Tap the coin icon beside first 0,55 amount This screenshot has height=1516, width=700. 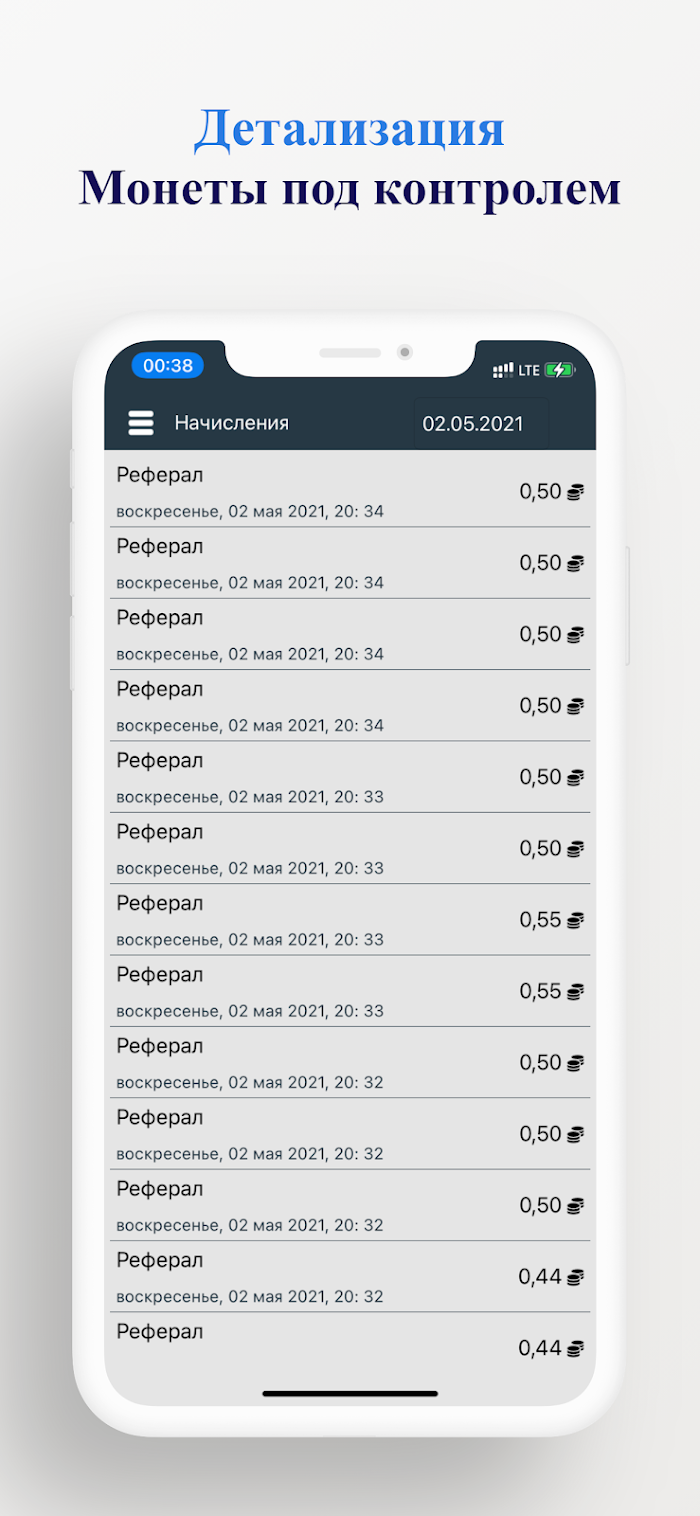(x=575, y=920)
